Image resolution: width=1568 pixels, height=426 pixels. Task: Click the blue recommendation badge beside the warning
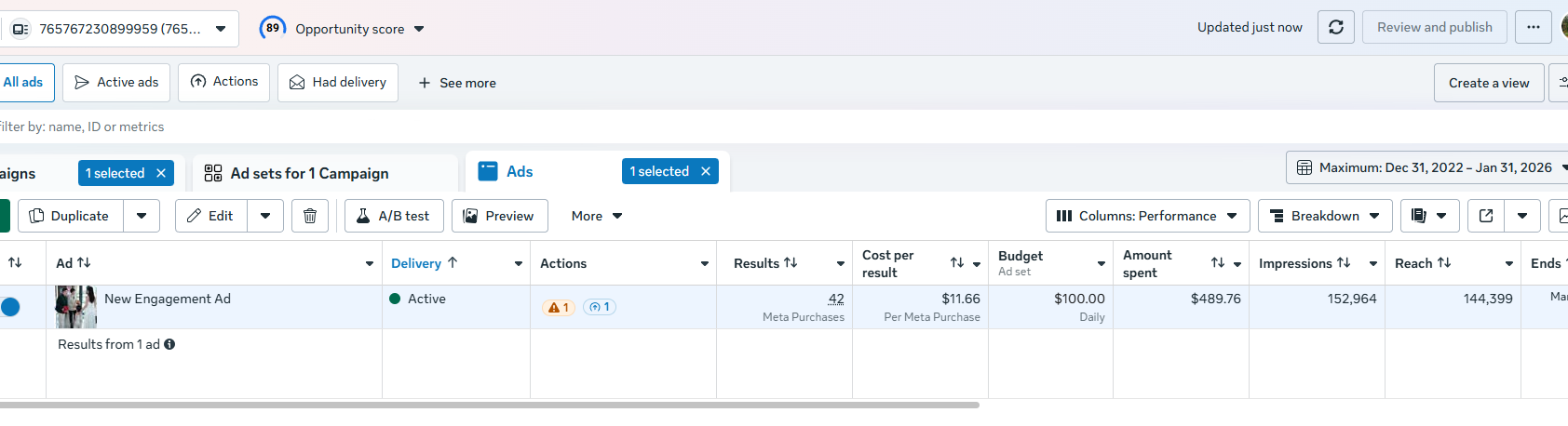coord(600,307)
